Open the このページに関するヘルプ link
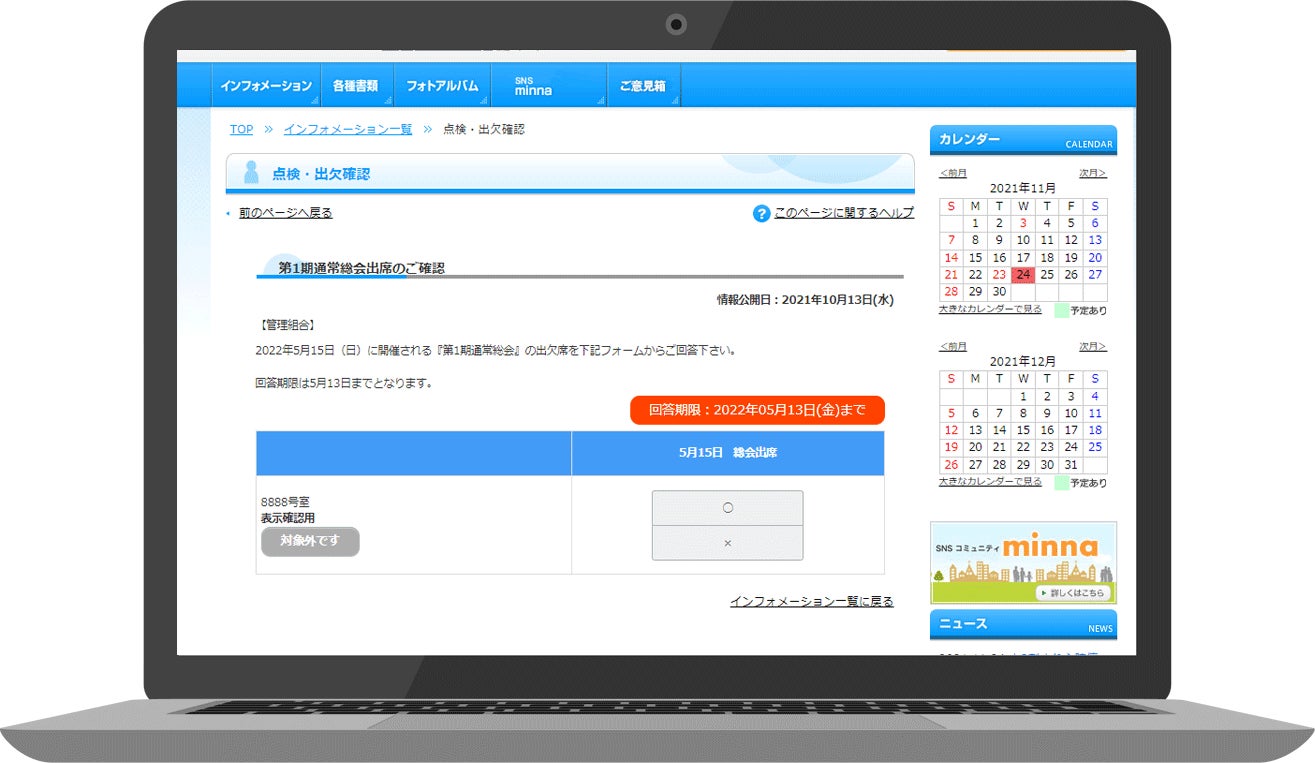The image size is (1315, 763). point(844,213)
